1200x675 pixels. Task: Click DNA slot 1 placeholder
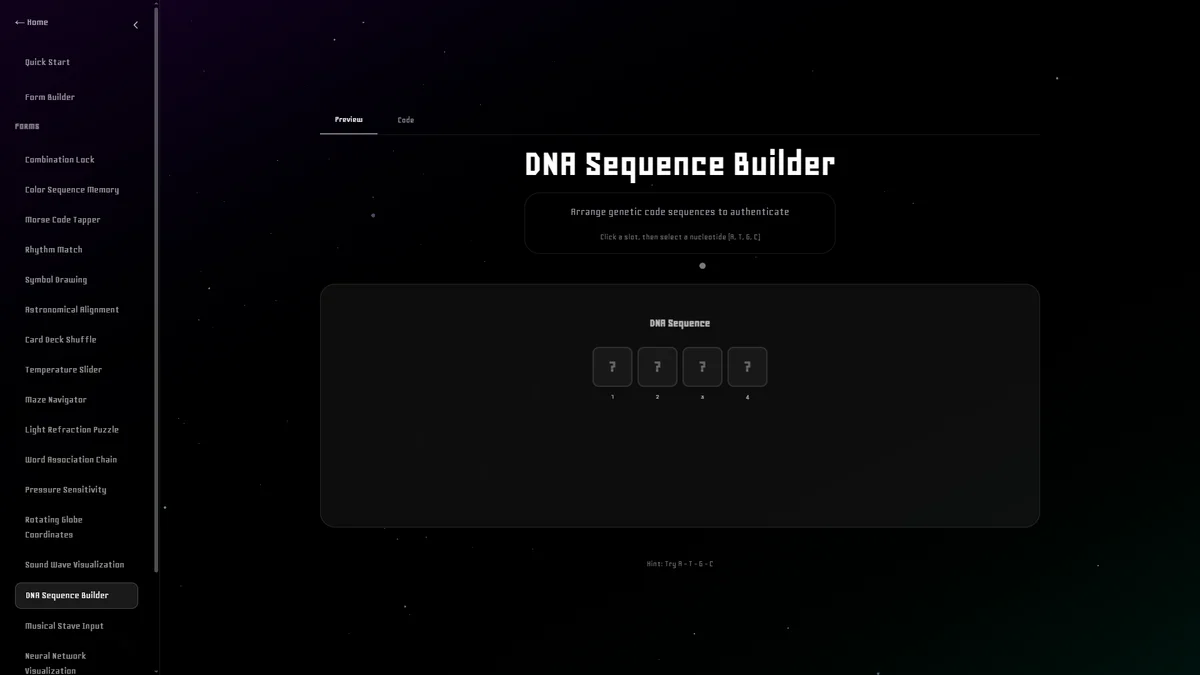[612, 366]
